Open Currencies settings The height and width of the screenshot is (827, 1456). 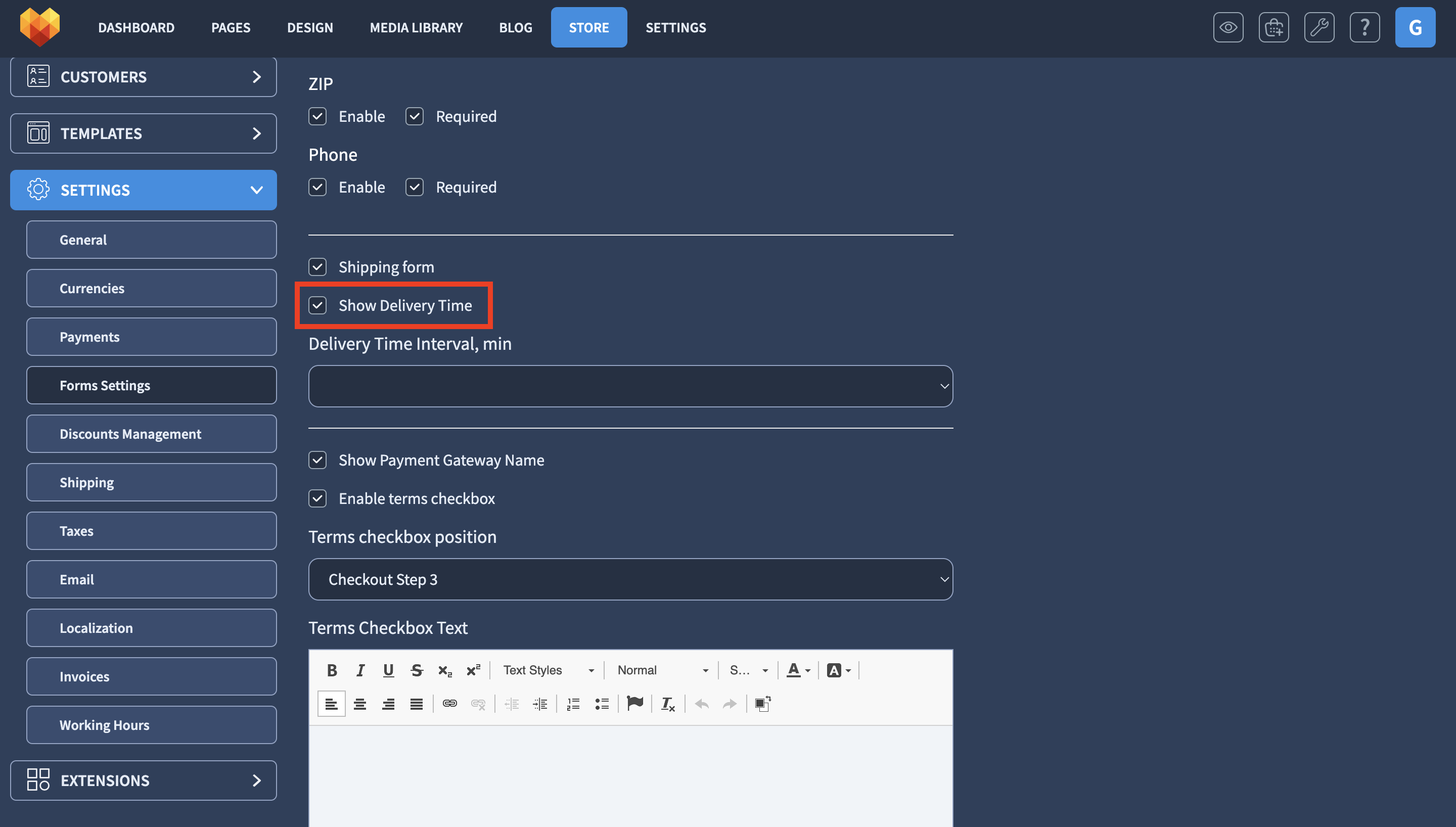[x=151, y=289]
